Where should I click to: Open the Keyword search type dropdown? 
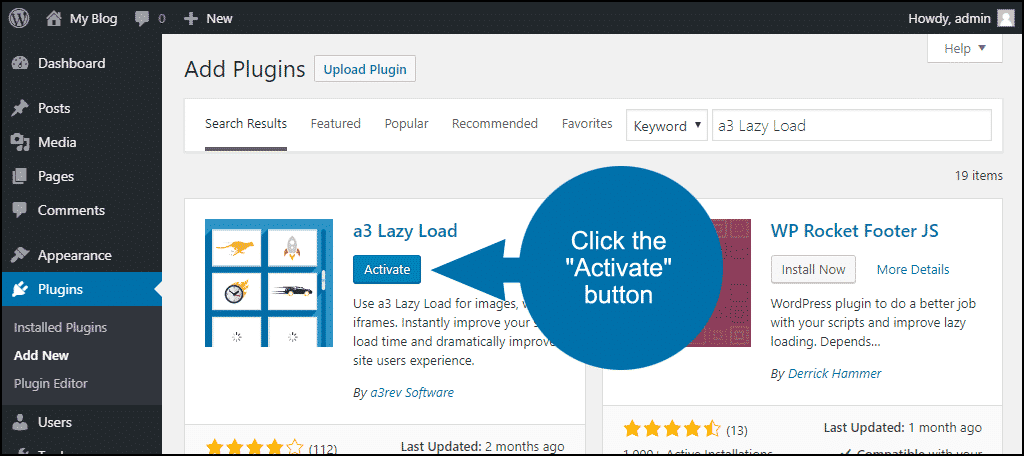click(667, 125)
